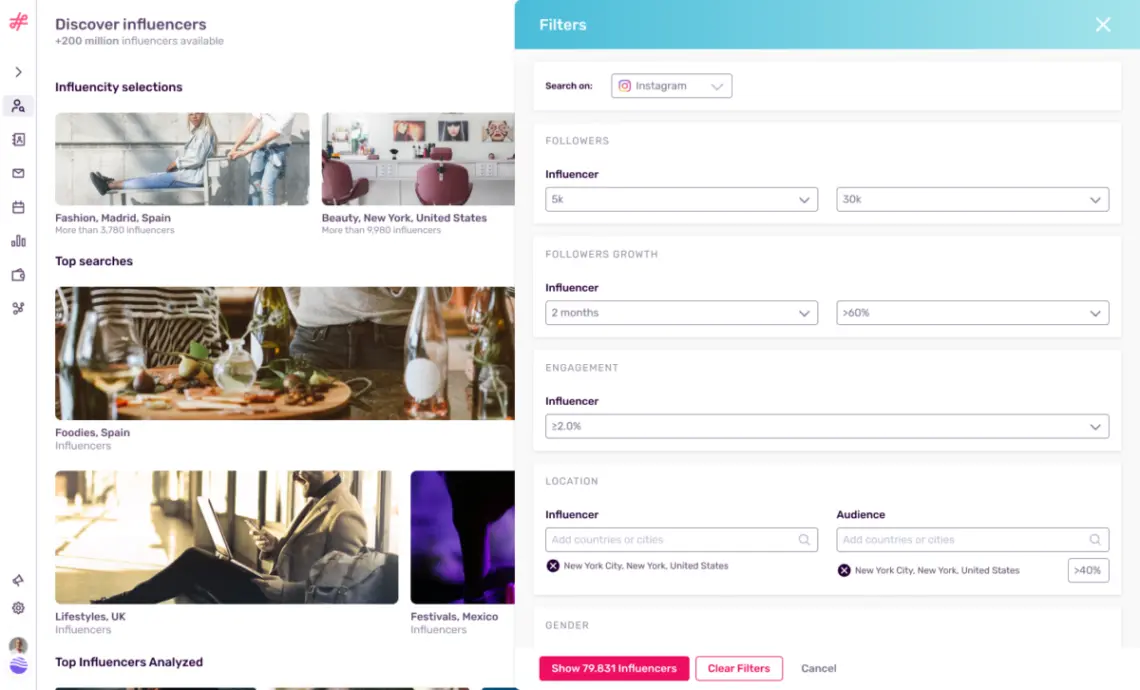Open the reports panel icon in sidebar
Image resolution: width=1140 pixels, height=690 pixels.
pos(18,274)
